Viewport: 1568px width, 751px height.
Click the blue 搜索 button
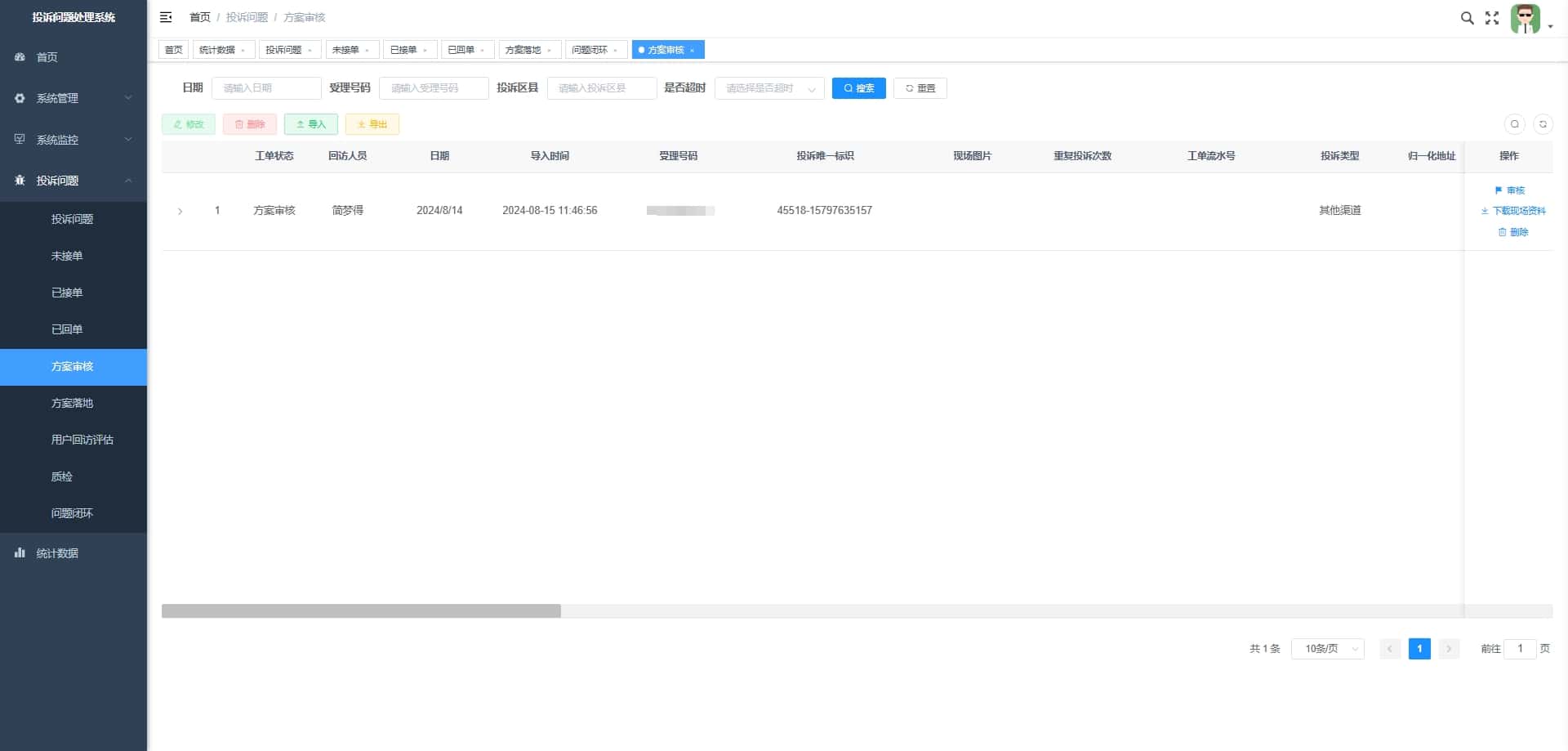[859, 88]
